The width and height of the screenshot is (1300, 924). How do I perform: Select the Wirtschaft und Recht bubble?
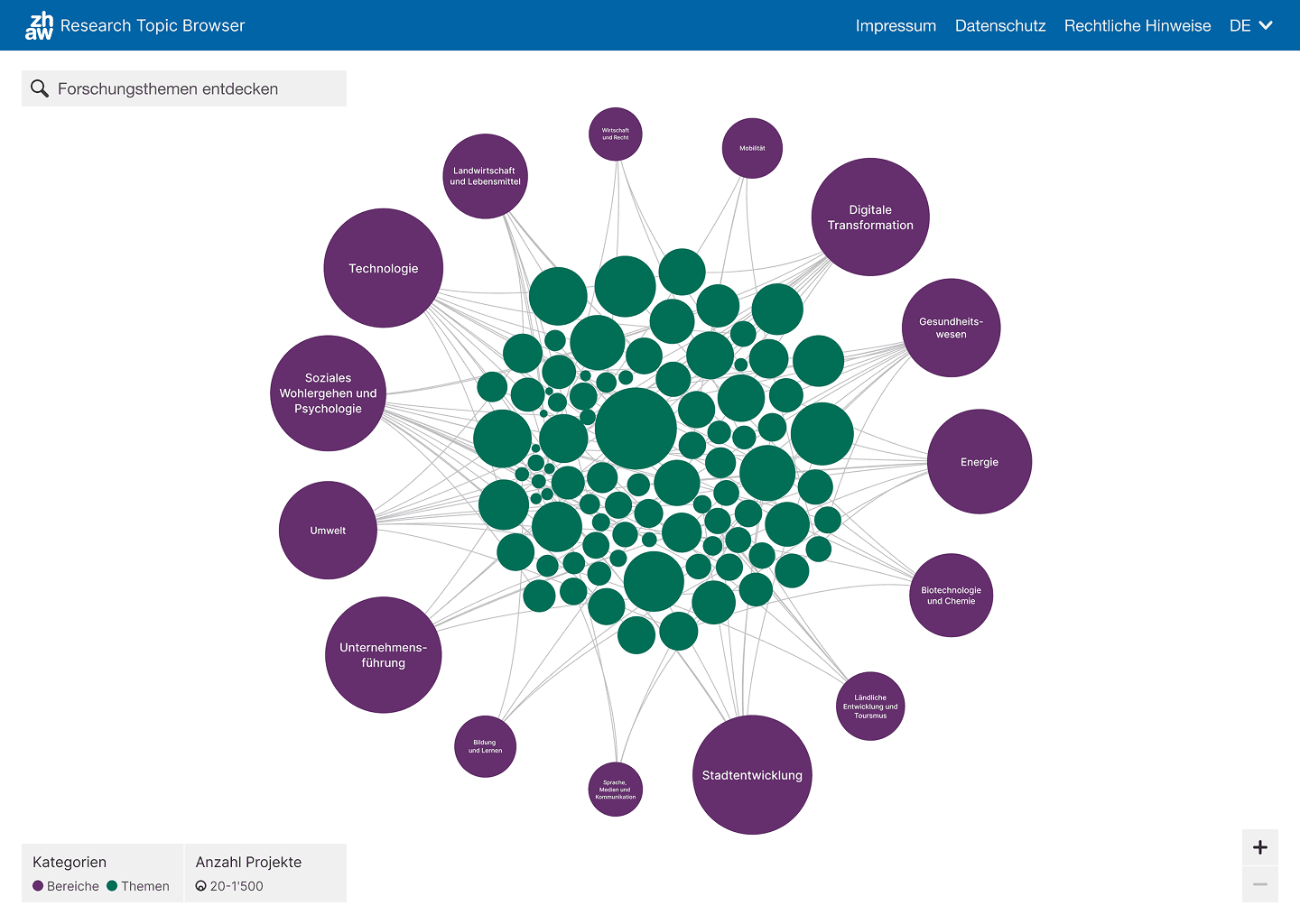pos(616,134)
